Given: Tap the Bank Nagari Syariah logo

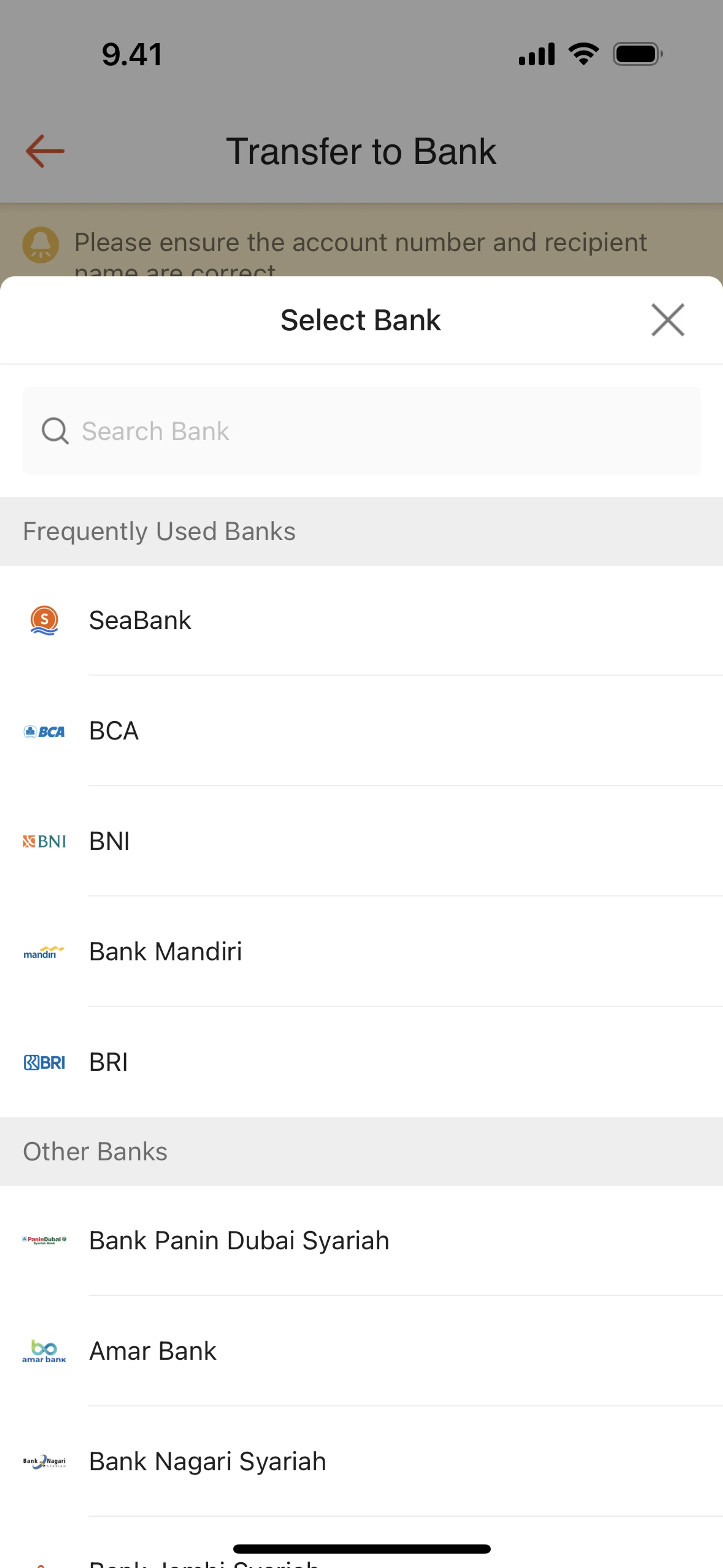Looking at the screenshot, I should [x=44, y=1461].
